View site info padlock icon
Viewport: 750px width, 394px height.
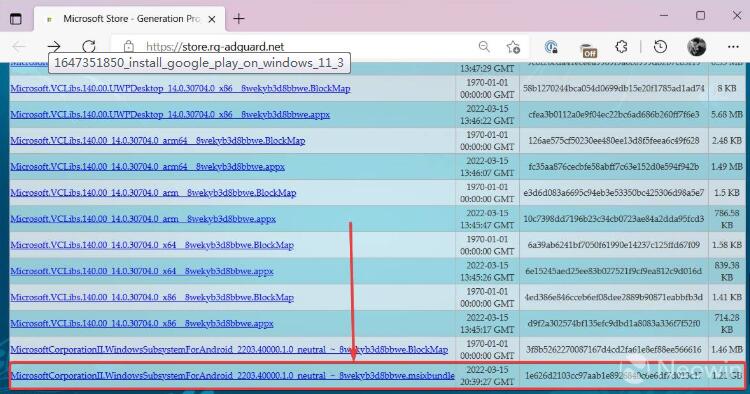point(129,46)
